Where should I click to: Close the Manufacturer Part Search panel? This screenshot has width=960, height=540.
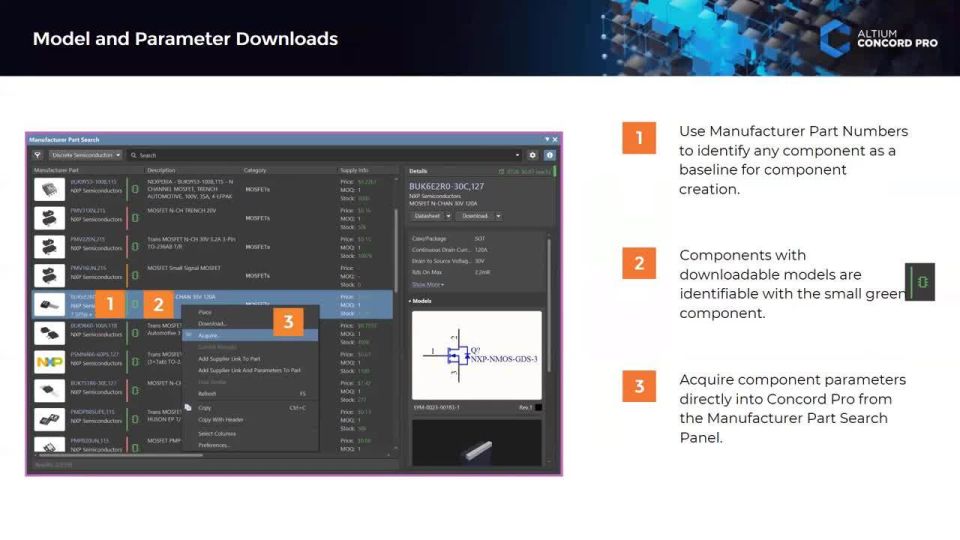(555, 140)
